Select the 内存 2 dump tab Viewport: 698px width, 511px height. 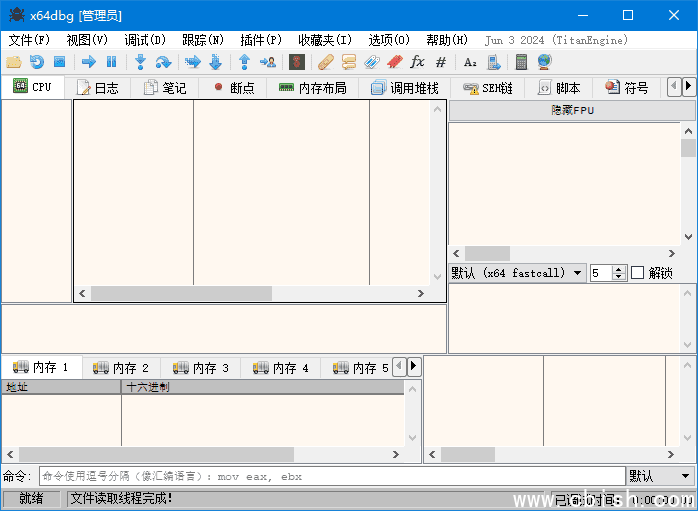click(x=121, y=368)
